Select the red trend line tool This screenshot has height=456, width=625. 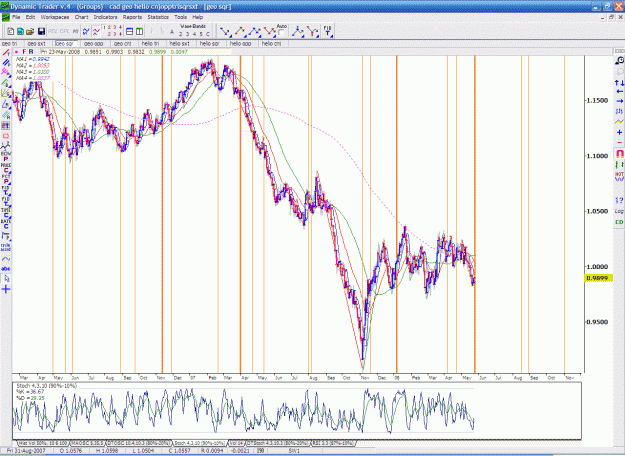point(6,53)
